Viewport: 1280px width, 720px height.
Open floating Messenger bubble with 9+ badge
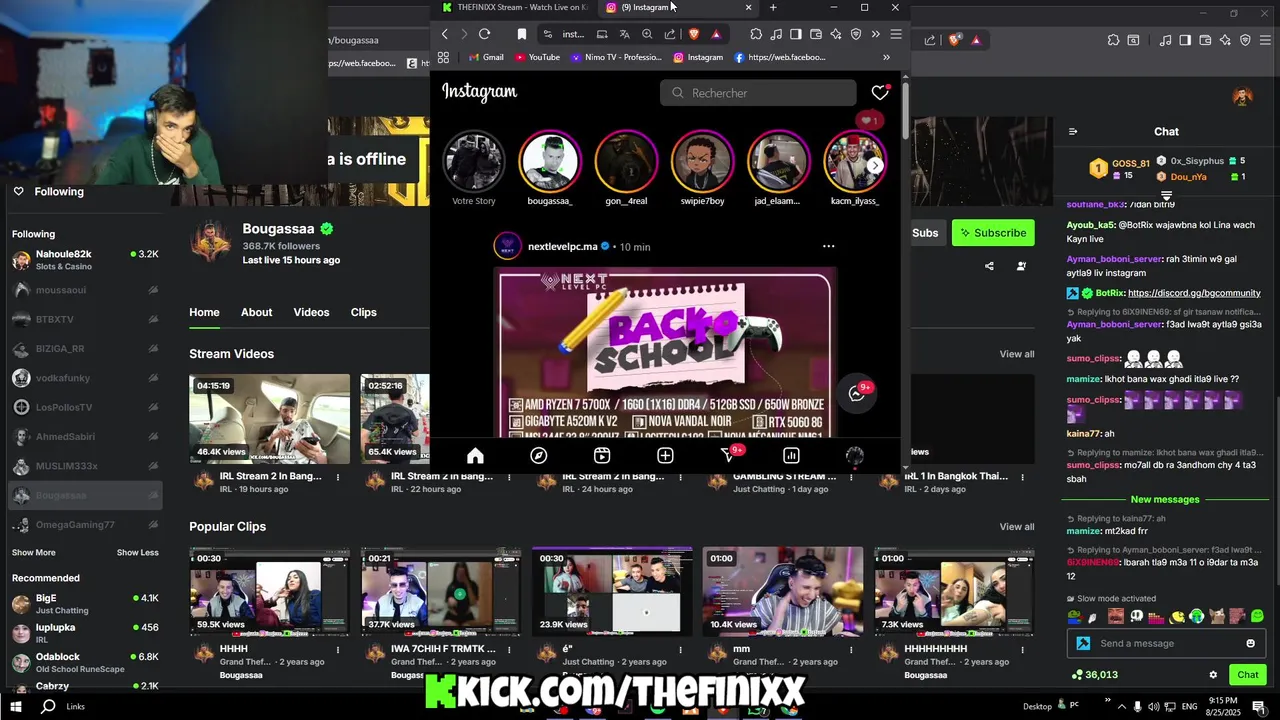click(x=857, y=393)
